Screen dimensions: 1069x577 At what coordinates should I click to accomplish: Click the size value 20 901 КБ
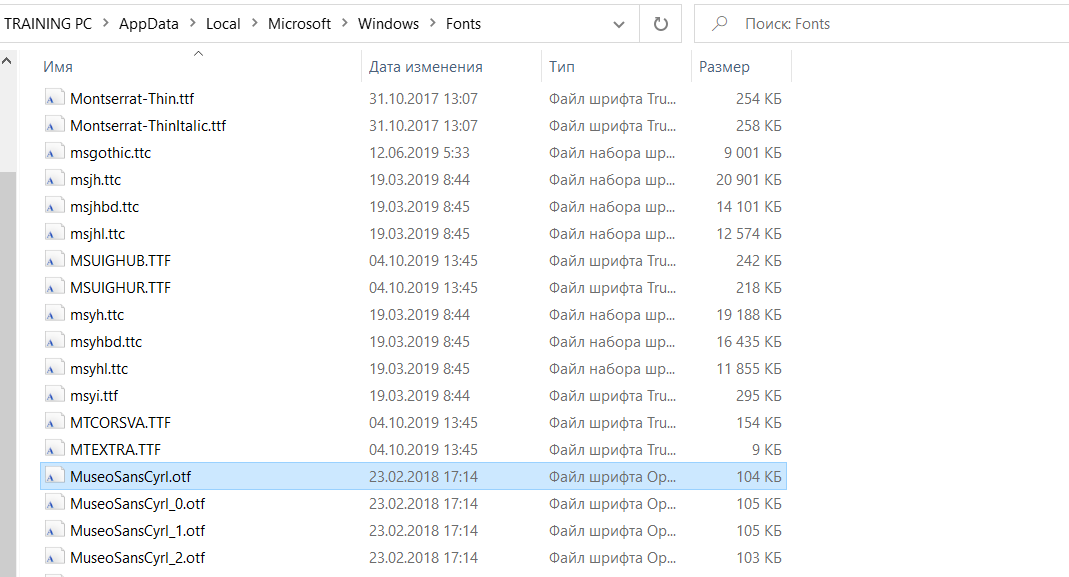(749, 179)
